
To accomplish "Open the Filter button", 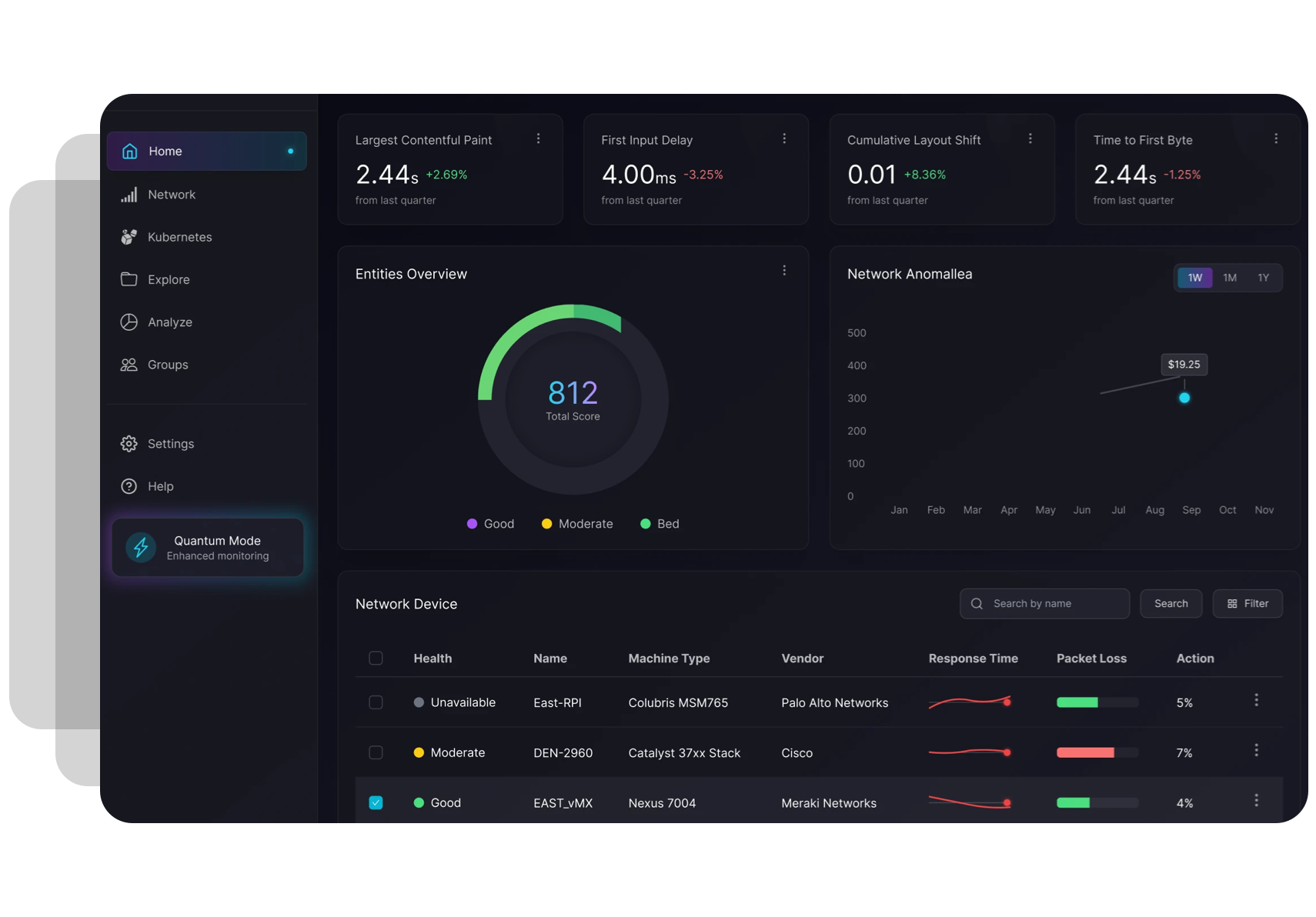I will 1247,604.
